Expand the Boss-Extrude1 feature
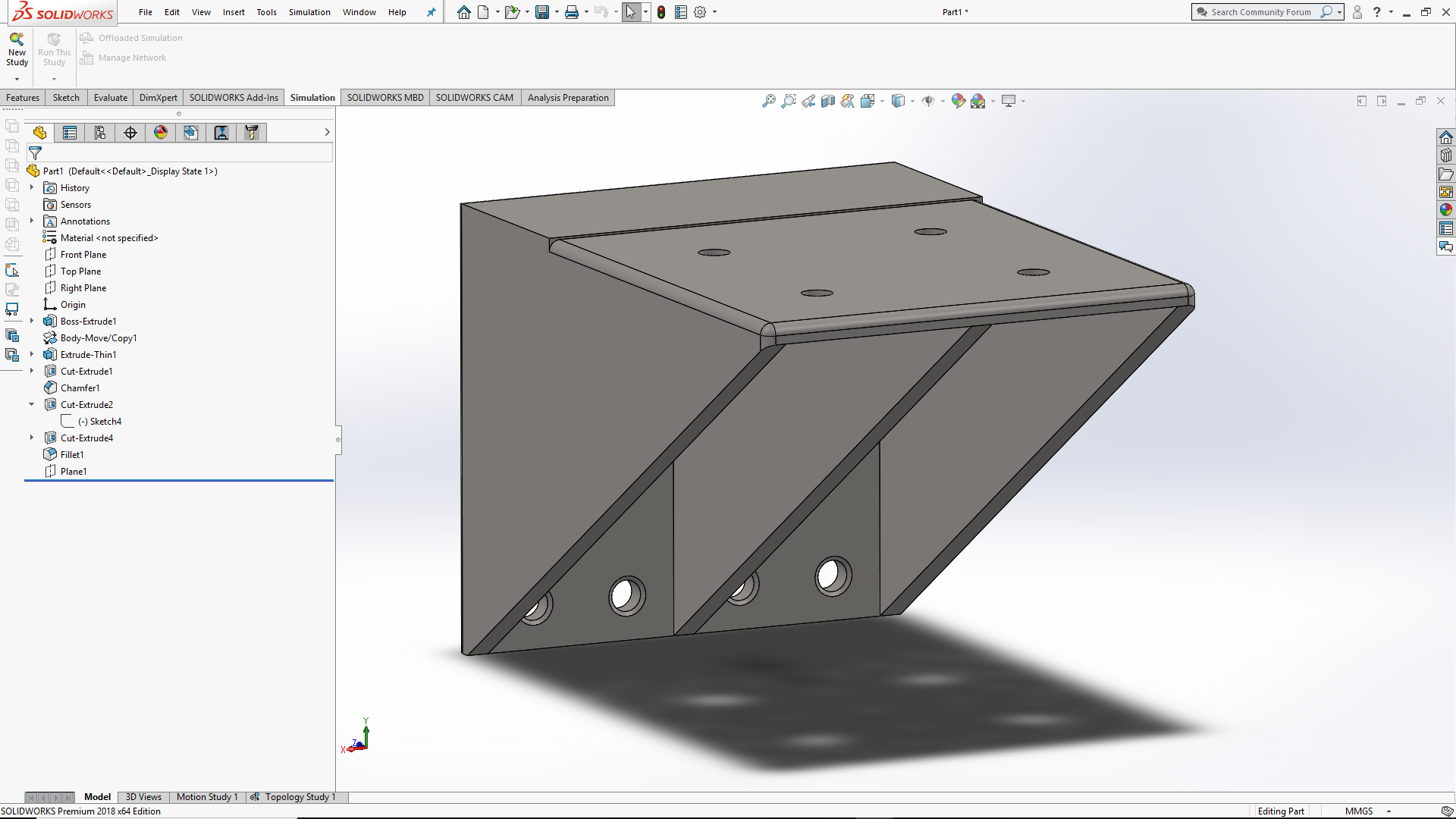The width and height of the screenshot is (1456, 819). pos(32,321)
